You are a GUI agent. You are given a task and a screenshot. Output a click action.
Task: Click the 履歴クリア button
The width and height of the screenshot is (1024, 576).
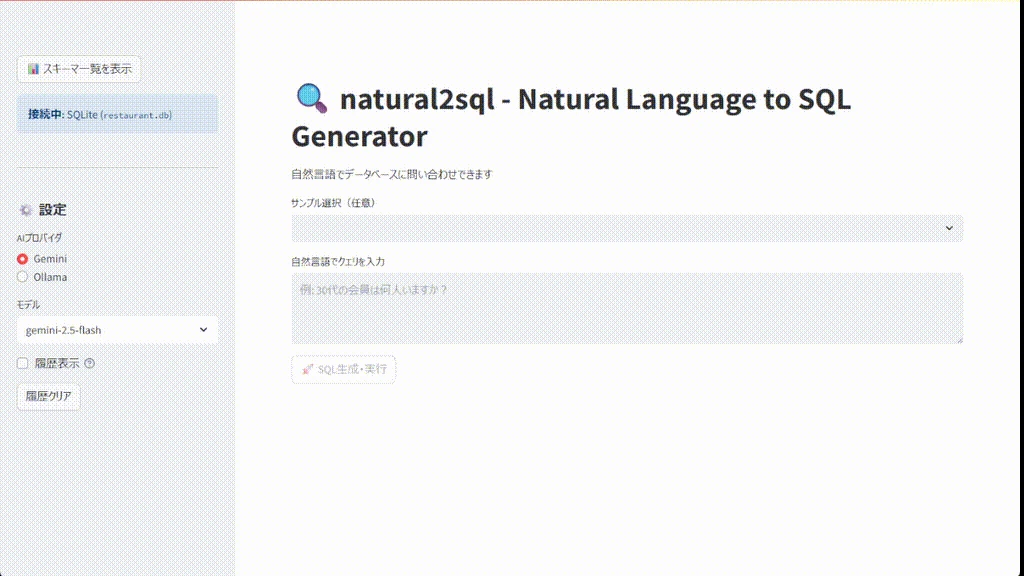point(49,396)
